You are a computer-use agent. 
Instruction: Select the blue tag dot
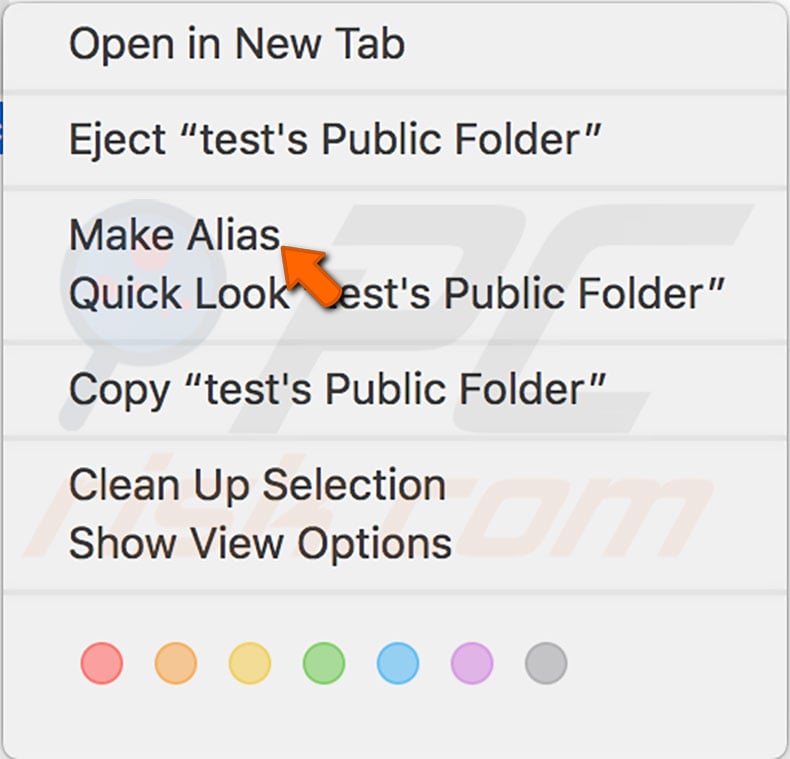coord(398,663)
